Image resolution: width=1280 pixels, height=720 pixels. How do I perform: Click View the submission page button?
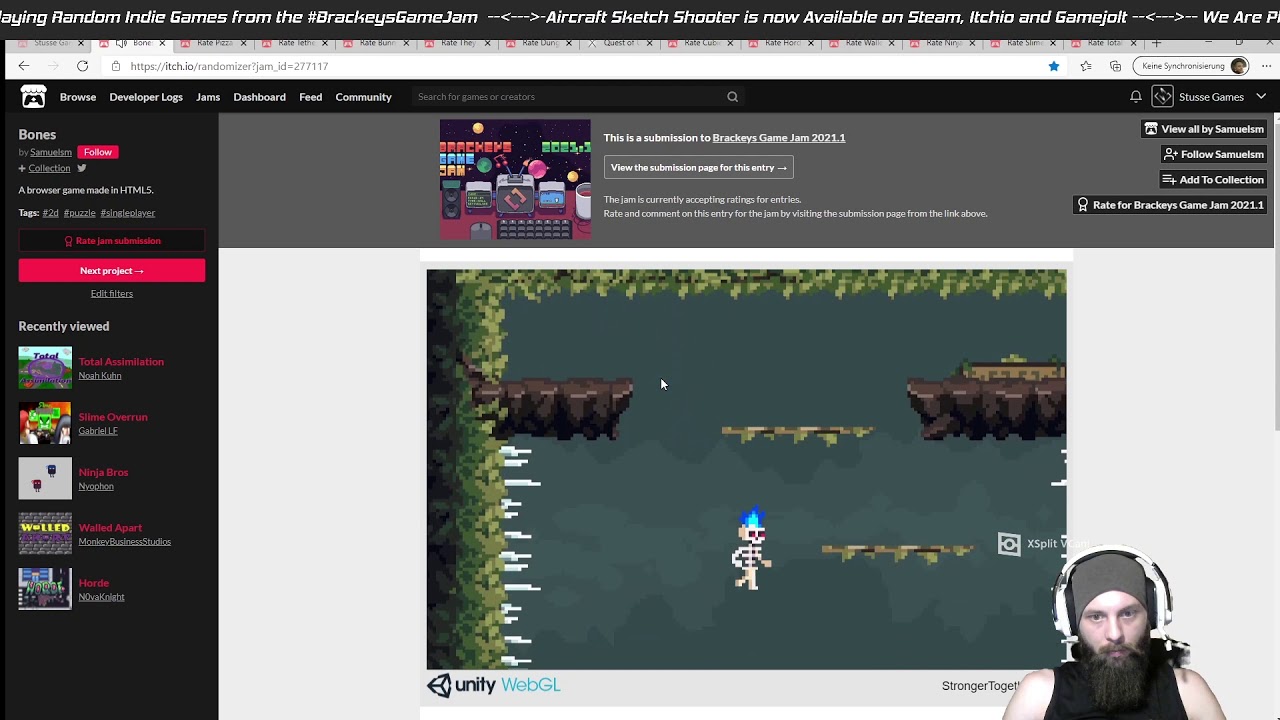click(x=698, y=168)
